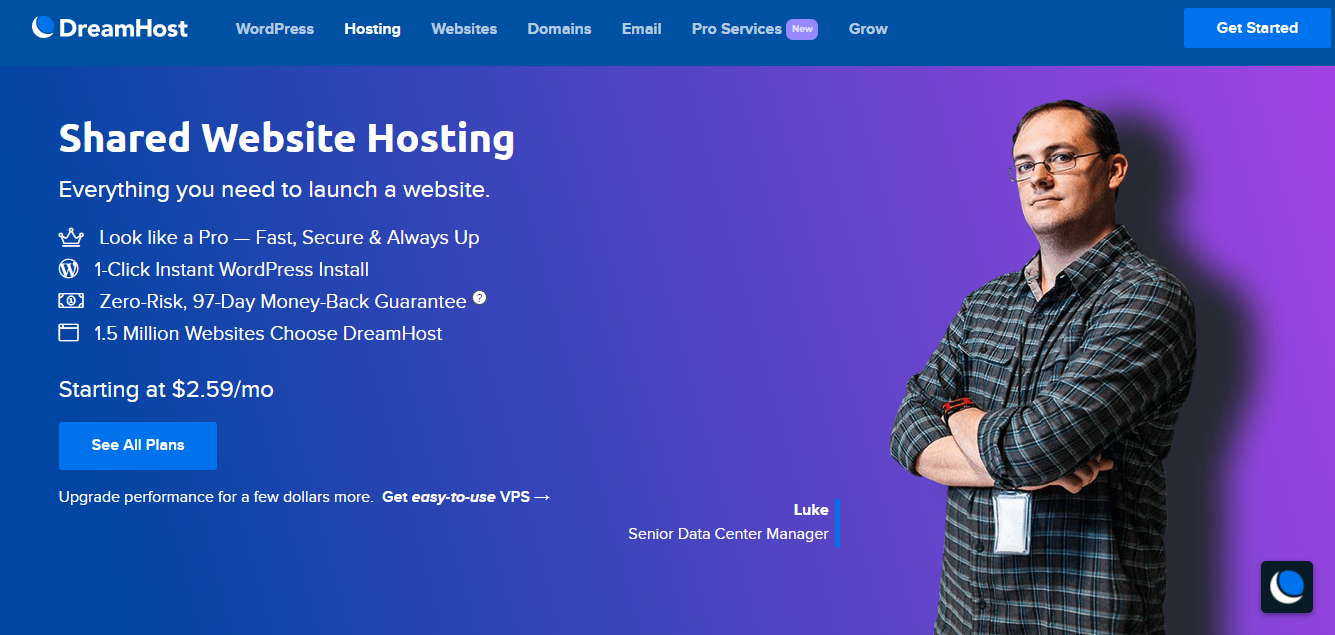This screenshot has width=1335, height=635.
Task: Click the Upgrade performance for a few dollars text
Action: pos(216,497)
